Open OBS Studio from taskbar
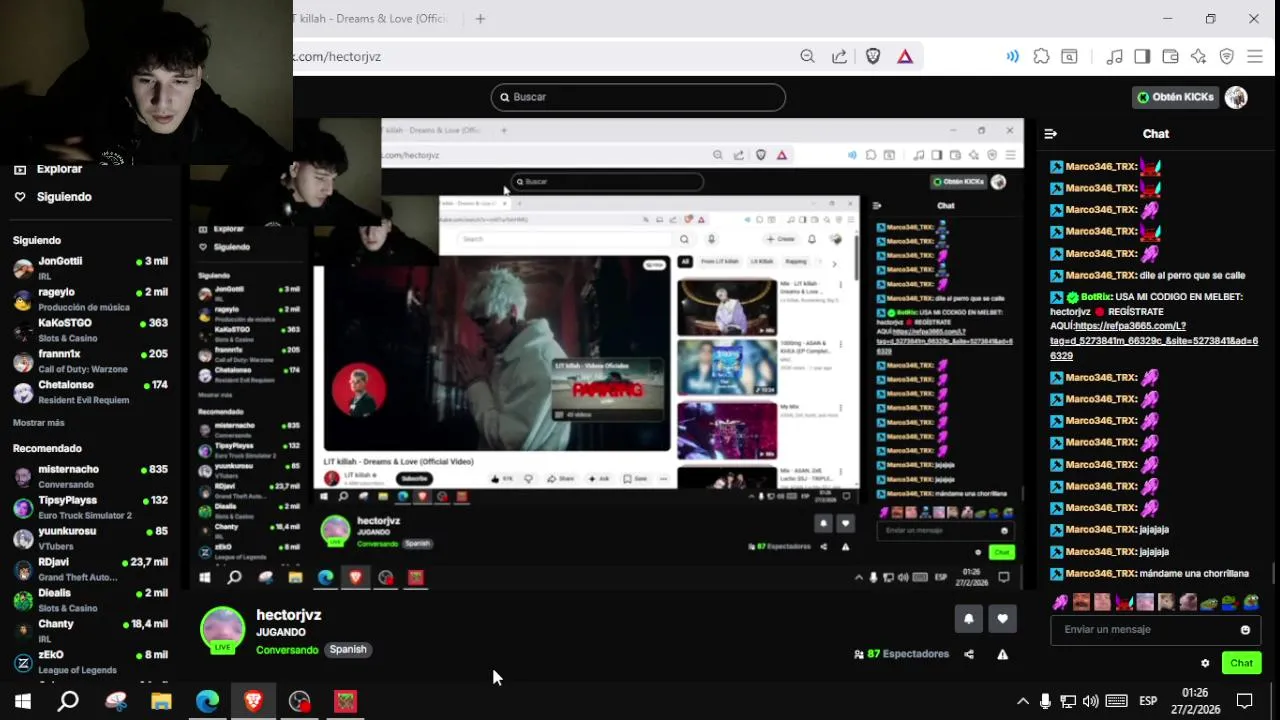 click(x=299, y=701)
